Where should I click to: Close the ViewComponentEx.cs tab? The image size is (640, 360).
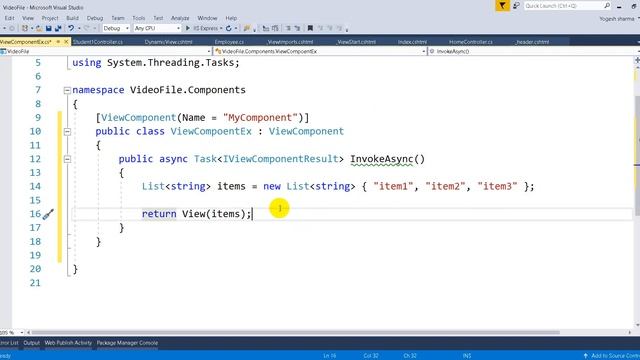coord(66,42)
